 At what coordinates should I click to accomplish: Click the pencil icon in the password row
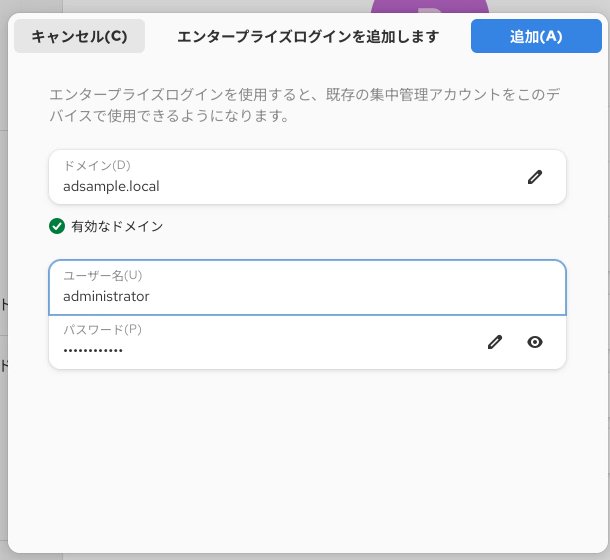point(494,342)
